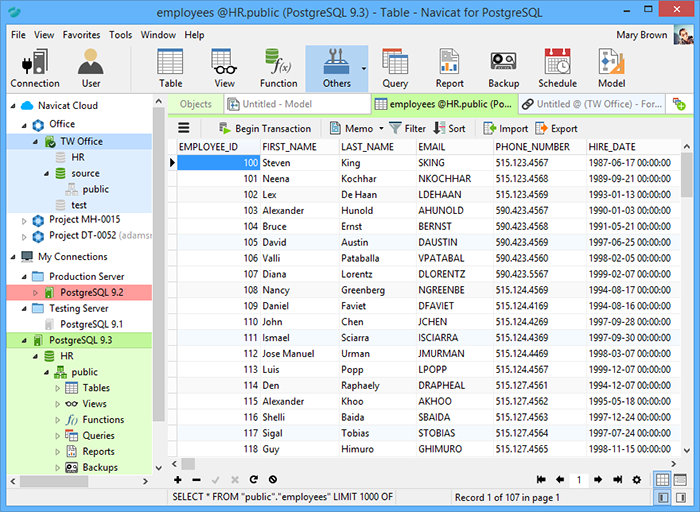Expand the PostgreSQL 9.2 connection
The image size is (700, 512).
[35, 293]
